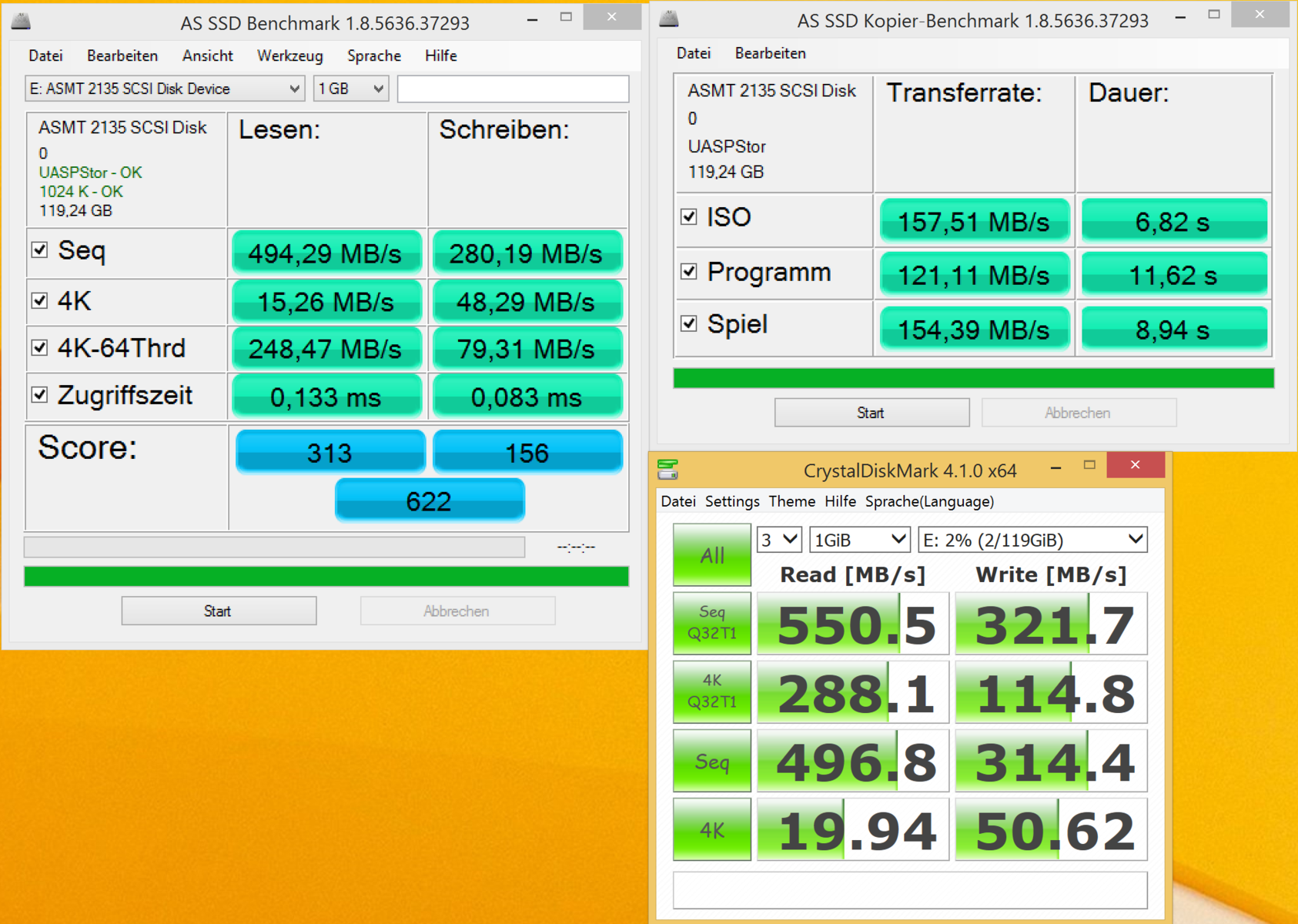Click the 4K-64Thrd read result 248,47 MB/s

pos(326,349)
